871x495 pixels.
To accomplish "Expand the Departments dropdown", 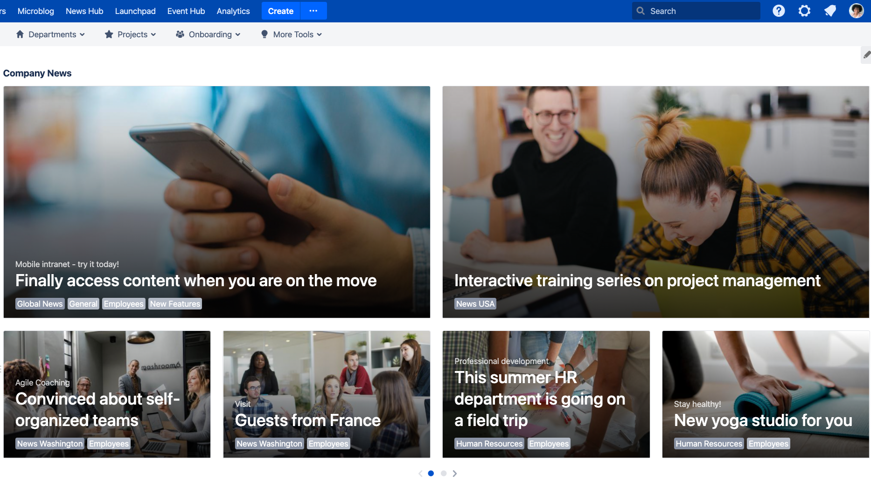I will tap(51, 34).
